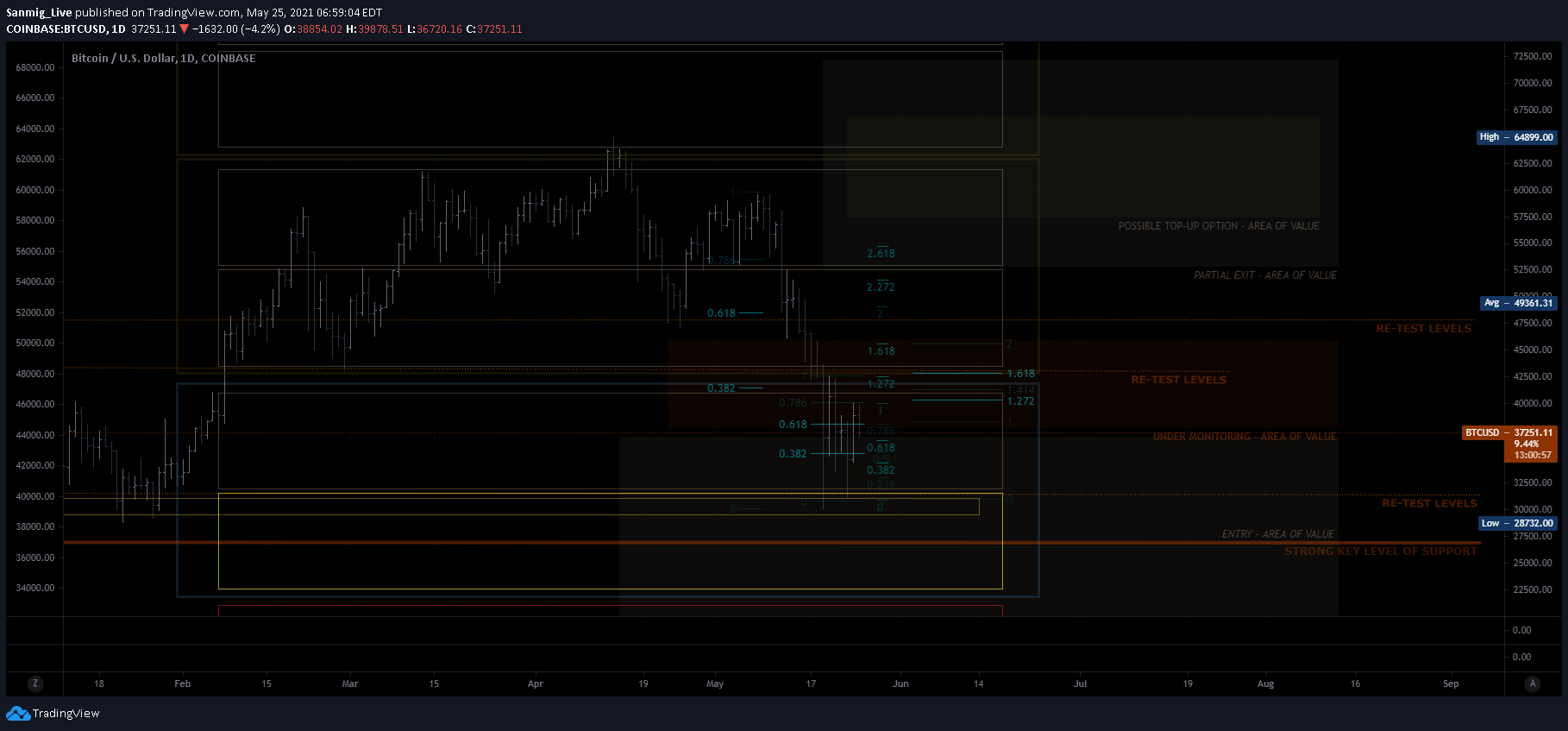Click the RE-TEST LEVELS label inside red zone
1568x731 pixels.
[1178, 380]
